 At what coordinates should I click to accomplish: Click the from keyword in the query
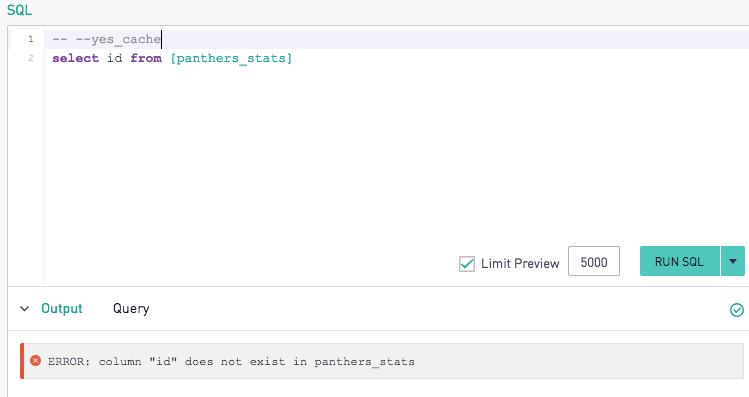[x=146, y=58]
